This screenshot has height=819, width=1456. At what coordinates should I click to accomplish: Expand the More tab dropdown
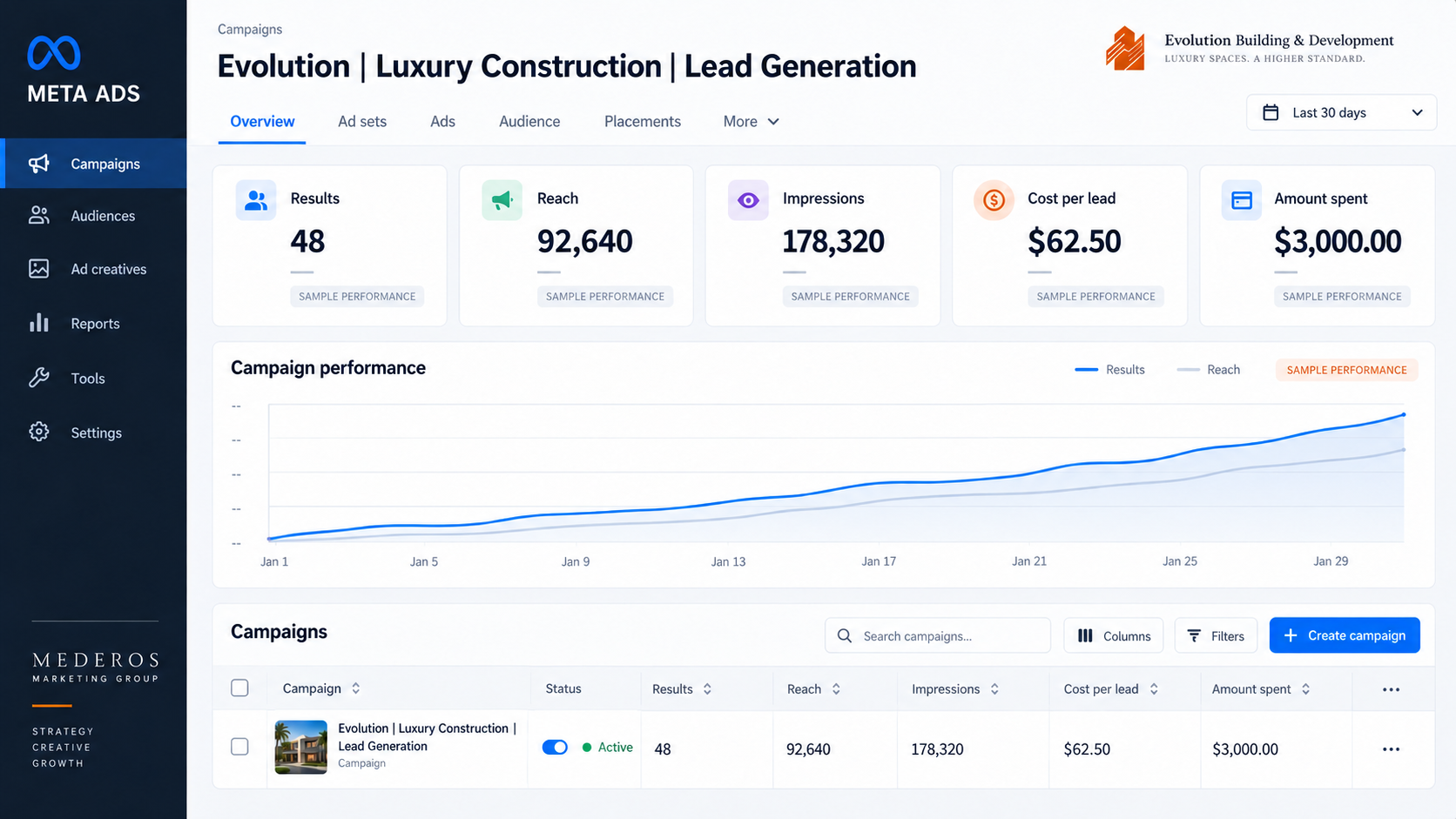point(752,121)
